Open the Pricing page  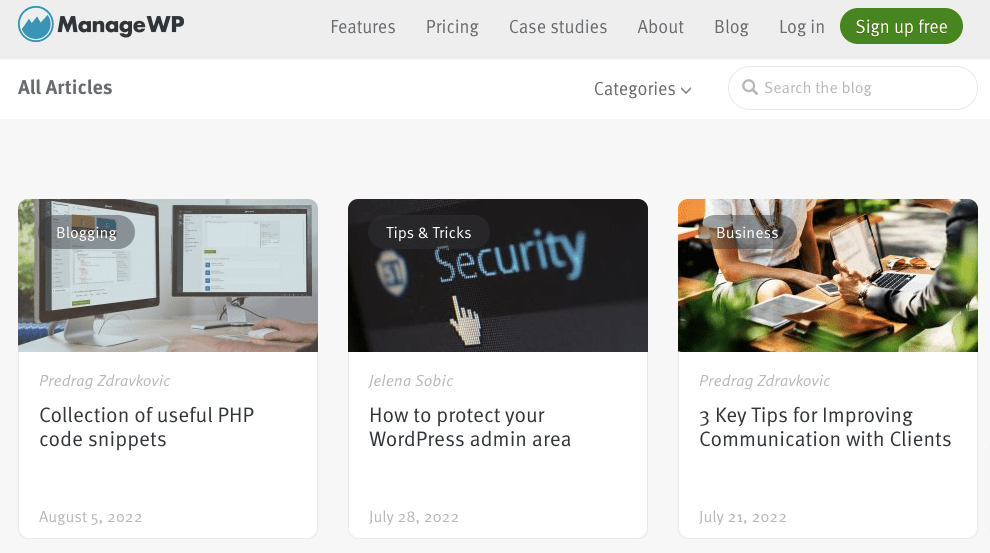[452, 27]
